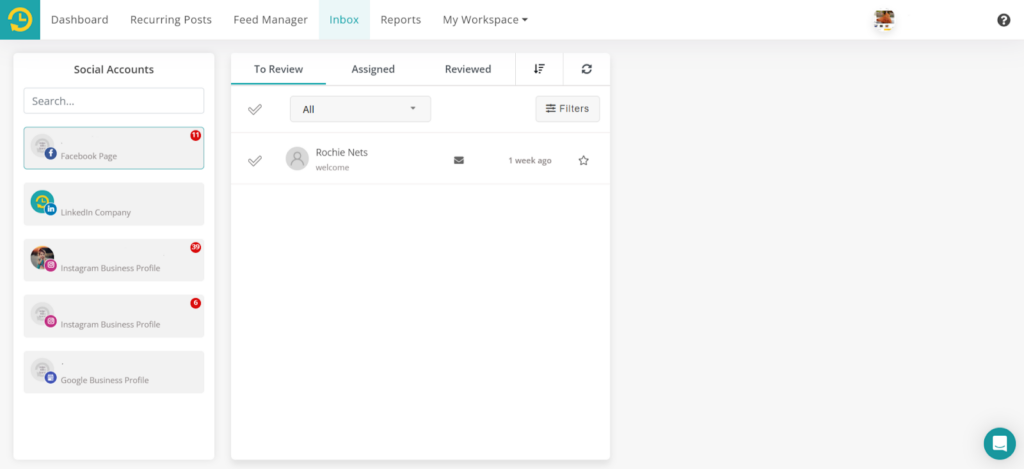Switch to the Reviewed tab
1024x469 pixels.
468,69
